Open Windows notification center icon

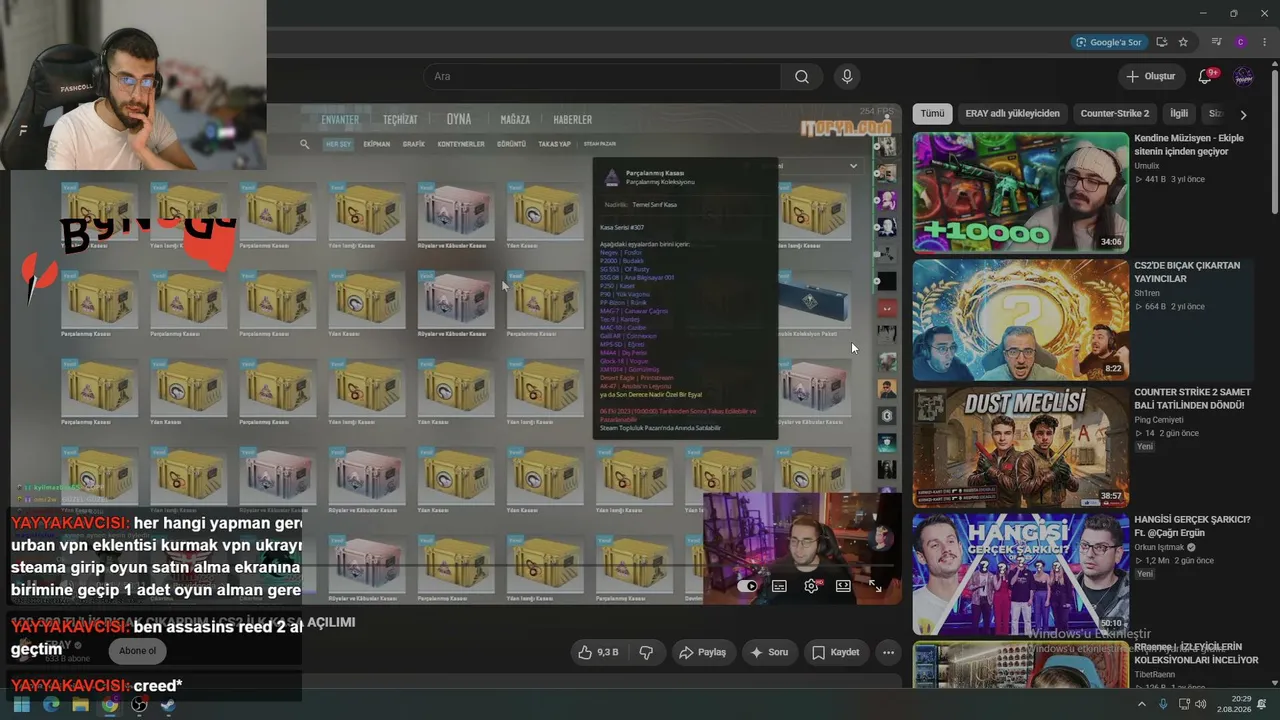tap(1262, 704)
